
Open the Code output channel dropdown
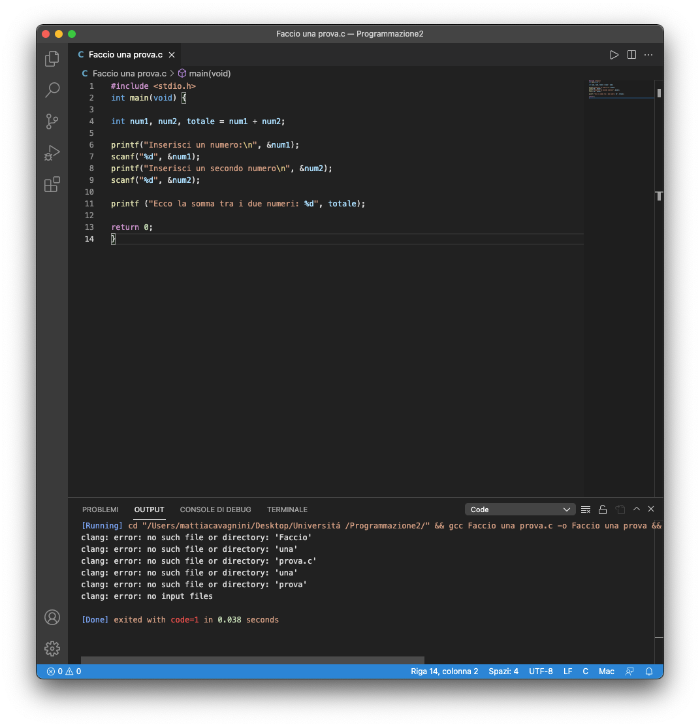pyautogui.click(x=520, y=509)
